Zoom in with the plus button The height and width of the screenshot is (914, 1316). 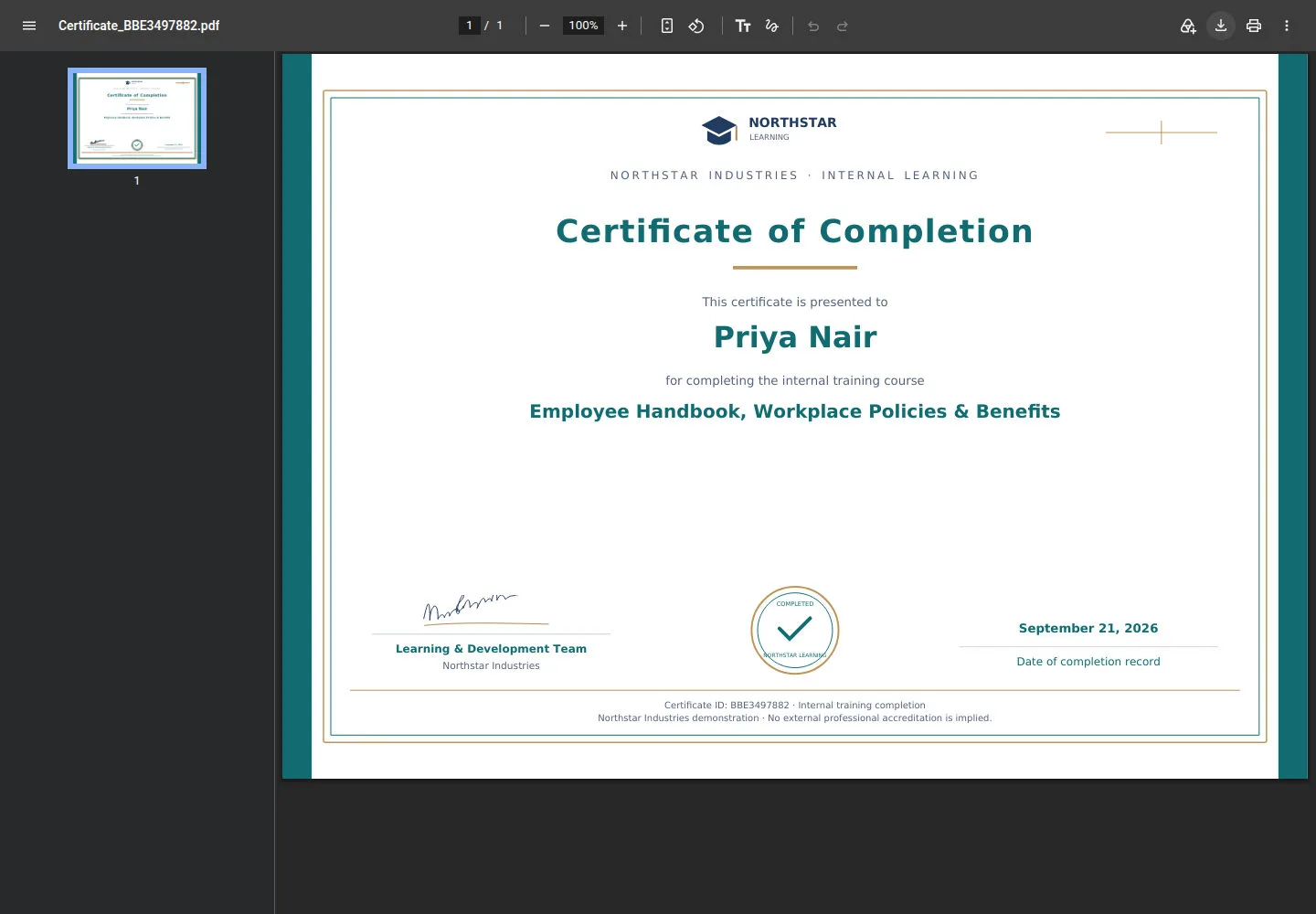click(622, 26)
